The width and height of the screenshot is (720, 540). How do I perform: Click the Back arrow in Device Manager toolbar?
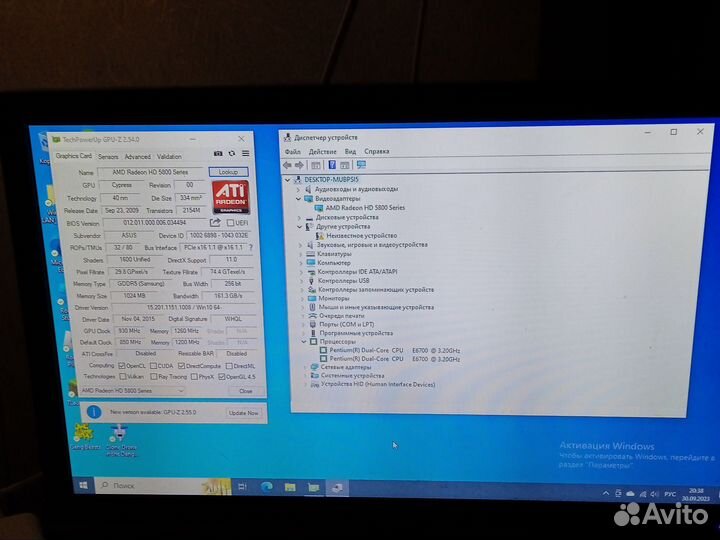pos(287,165)
